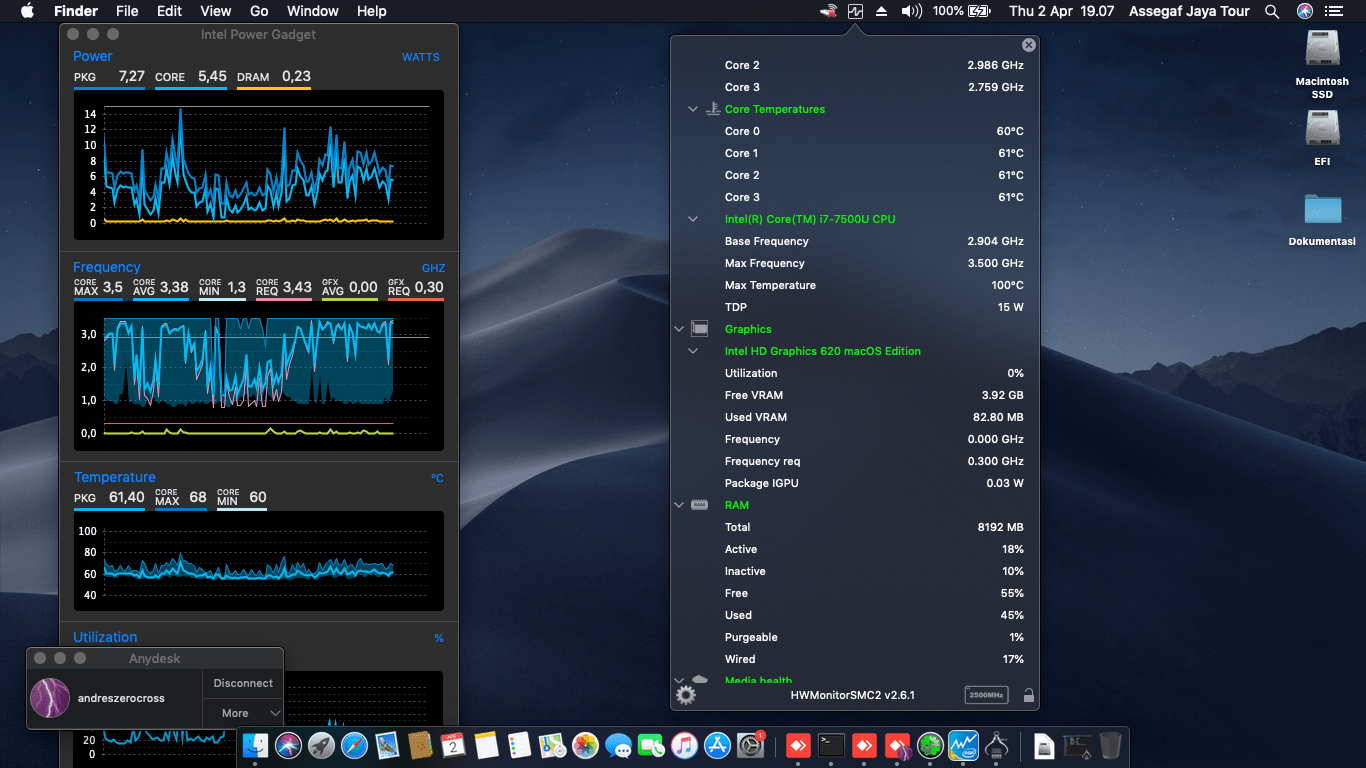Open Spotlight search magnifier

tap(1272, 11)
